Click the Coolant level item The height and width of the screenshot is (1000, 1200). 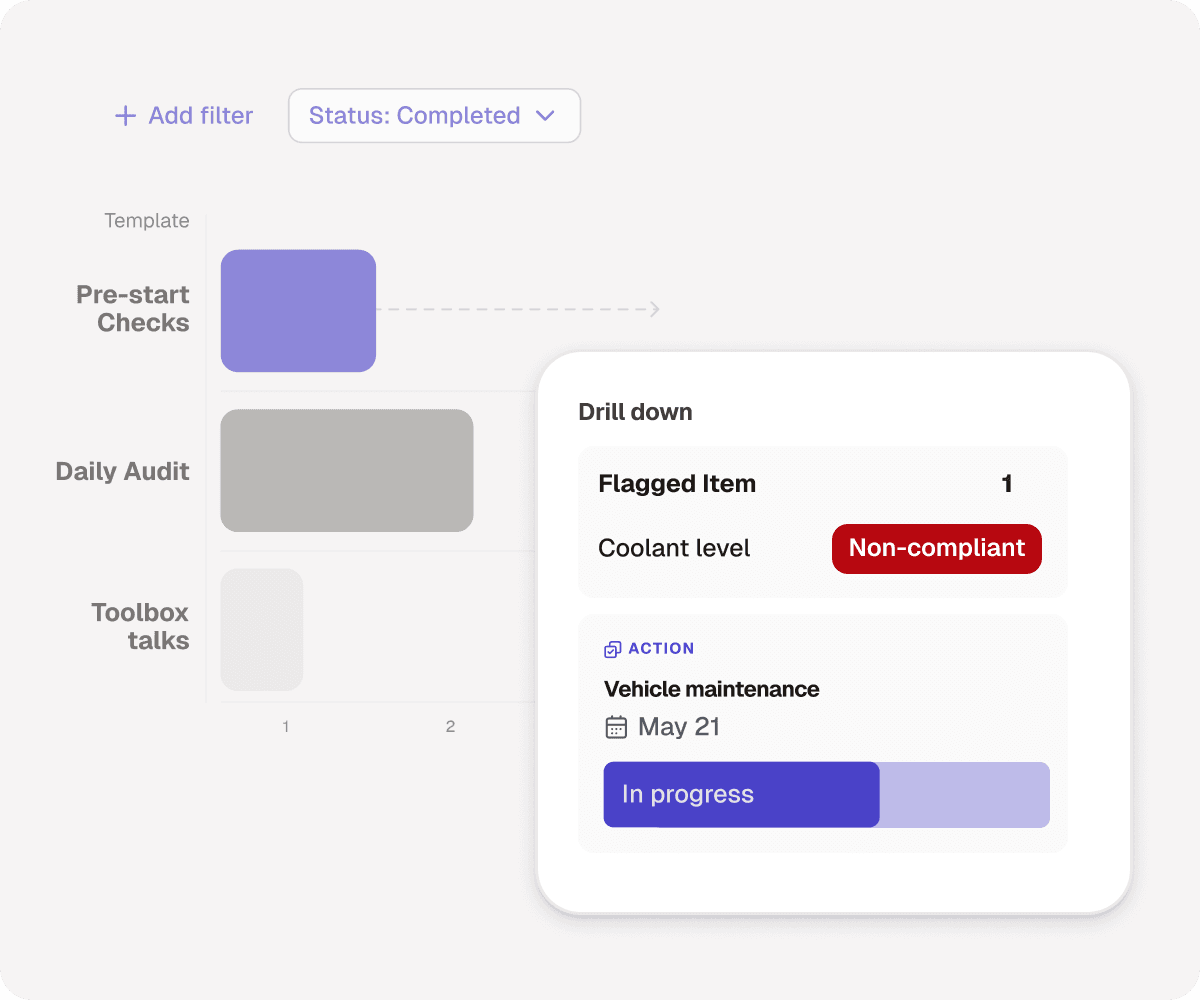point(674,549)
